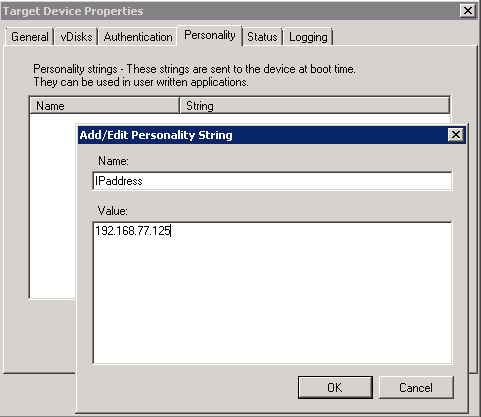Click the Target Device Properties title bar

[x=230, y=11]
